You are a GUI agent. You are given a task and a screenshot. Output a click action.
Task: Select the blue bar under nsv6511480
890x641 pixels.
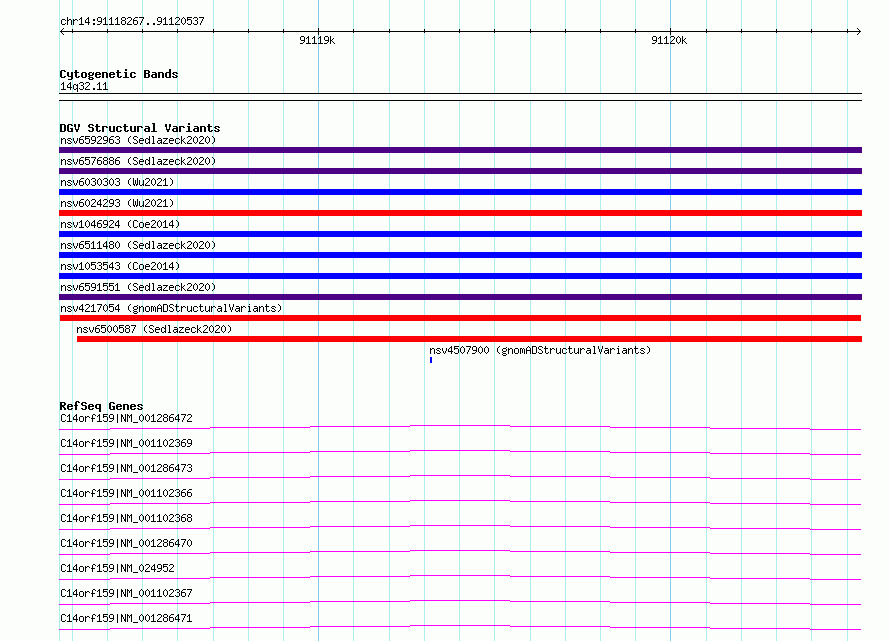pos(460,255)
